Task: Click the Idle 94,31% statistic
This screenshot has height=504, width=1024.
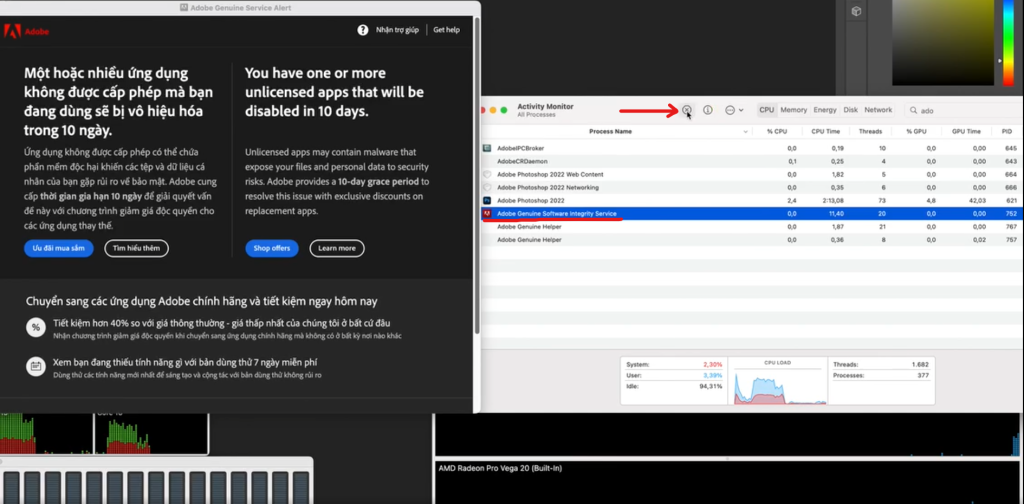Action: [x=674, y=386]
